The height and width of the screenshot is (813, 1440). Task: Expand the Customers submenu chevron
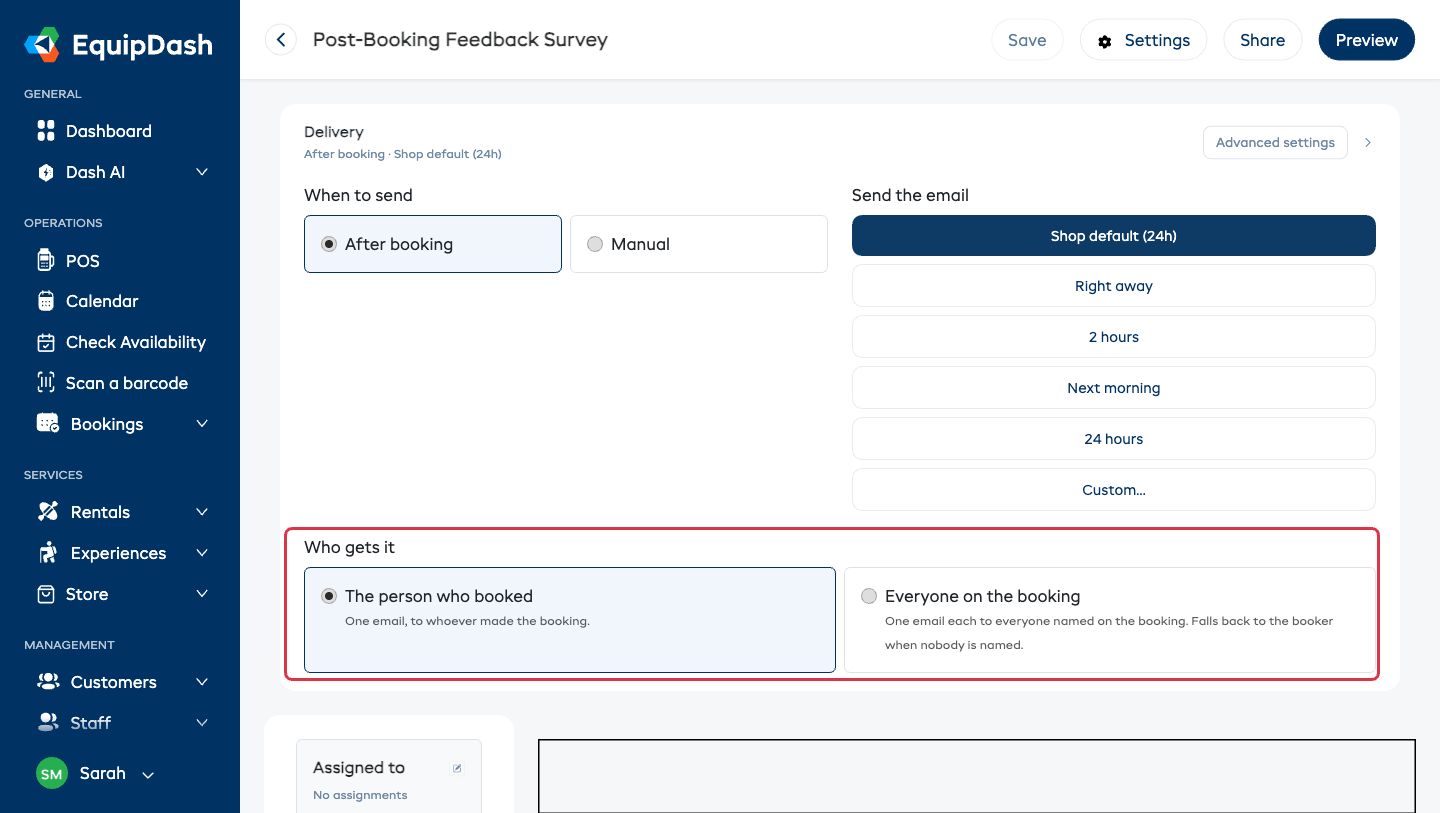(202, 682)
